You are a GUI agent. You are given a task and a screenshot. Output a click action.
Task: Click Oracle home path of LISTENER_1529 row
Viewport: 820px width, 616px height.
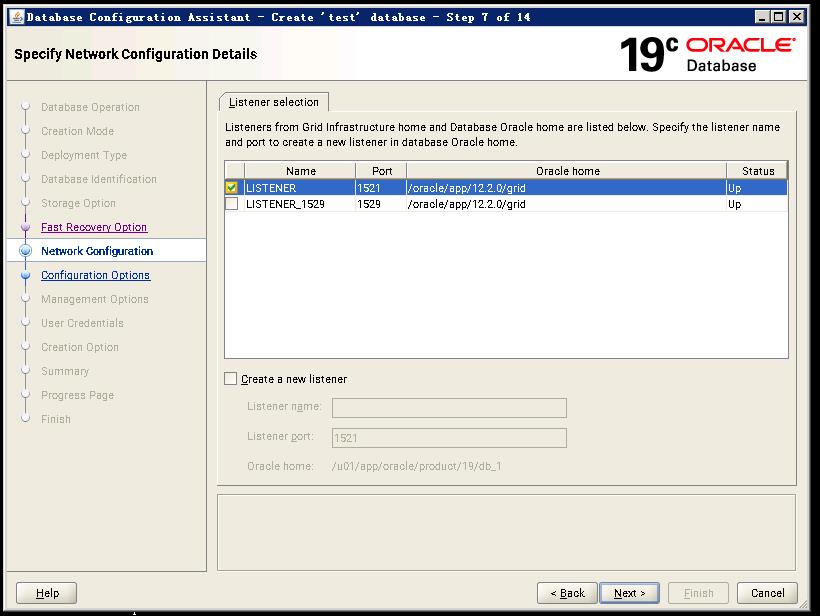pyautogui.click(x=567, y=204)
